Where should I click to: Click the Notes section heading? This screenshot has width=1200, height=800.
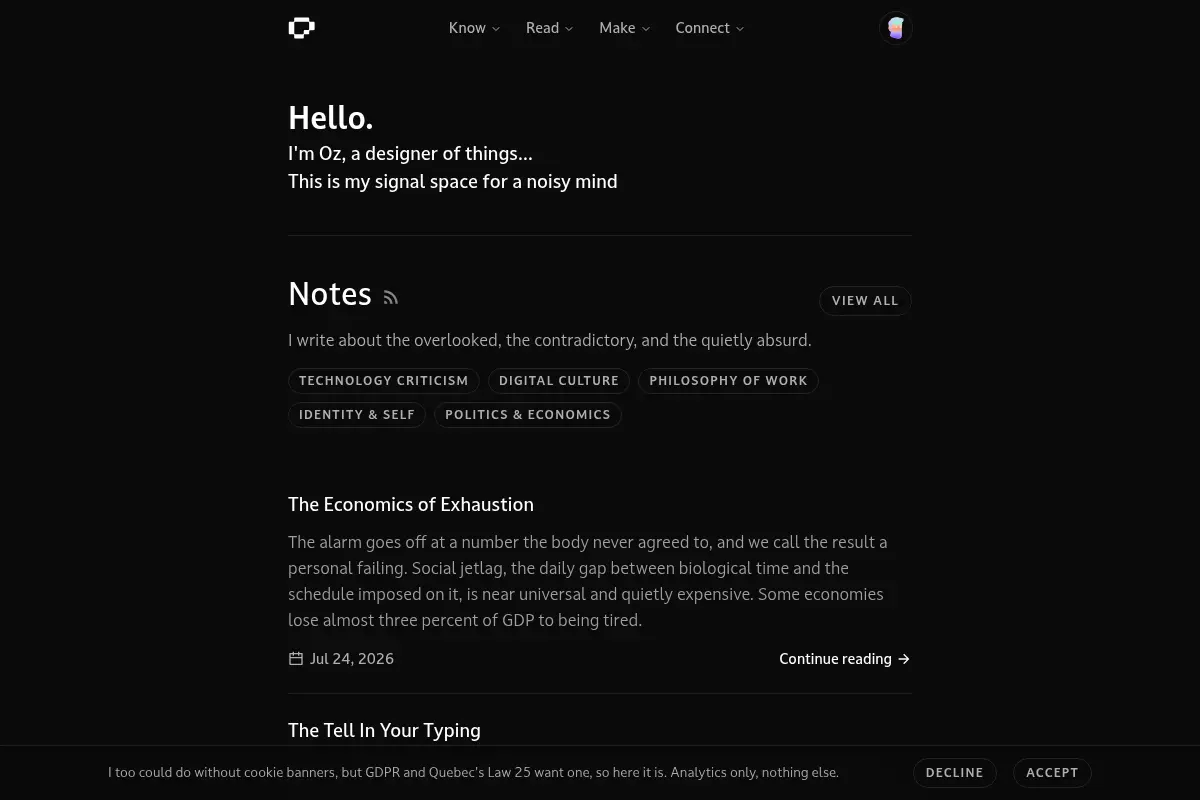(x=330, y=294)
